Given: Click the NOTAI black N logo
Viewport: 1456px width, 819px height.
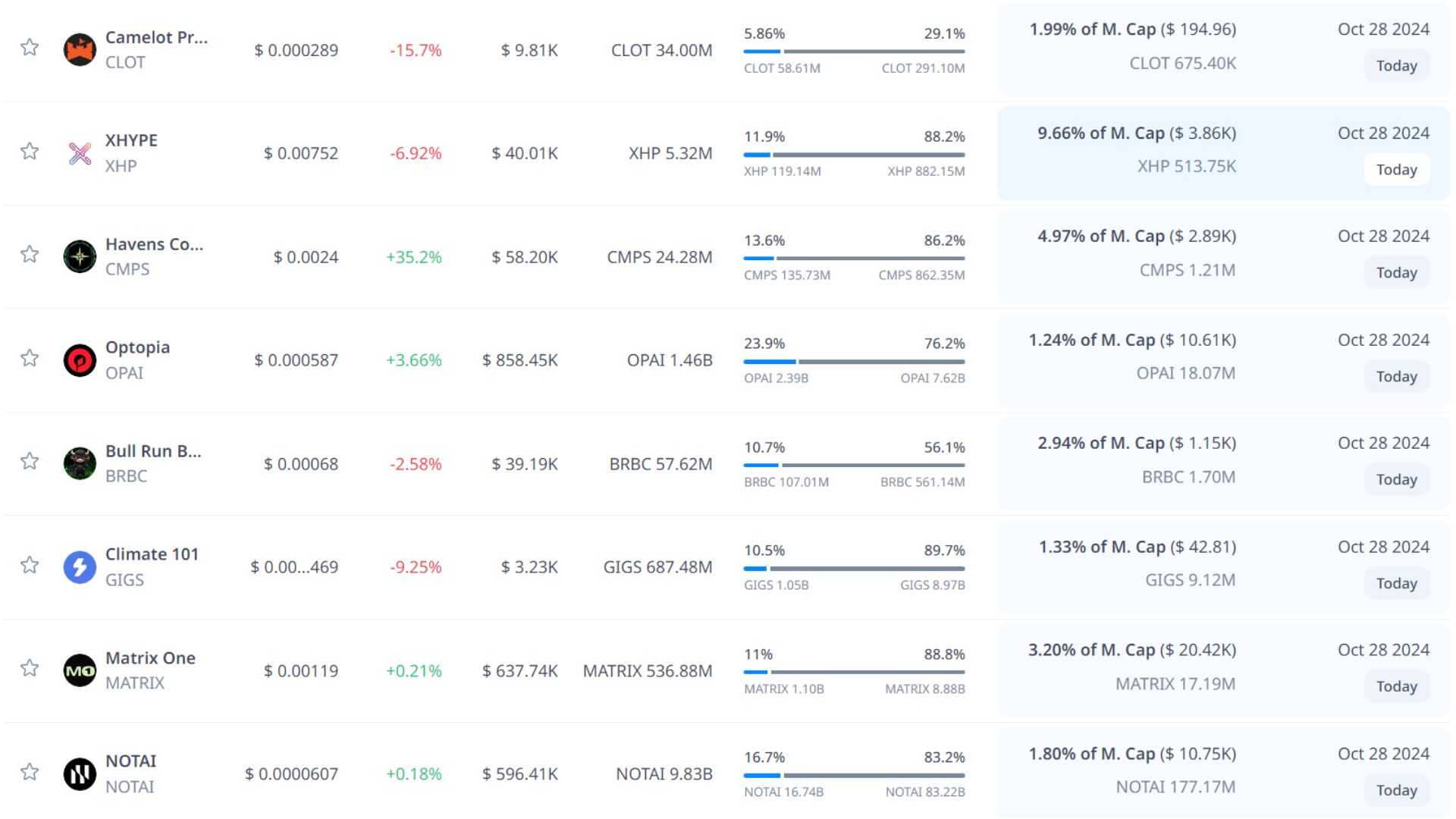Looking at the screenshot, I should click(x=80, y=774).
